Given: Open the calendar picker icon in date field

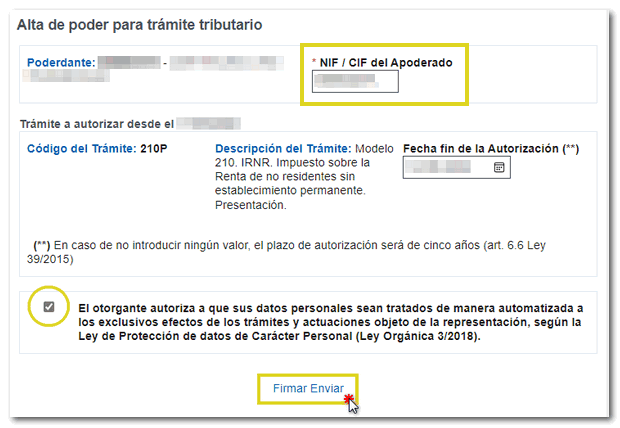Looking at the screenshot, I should tap(499, 168).
